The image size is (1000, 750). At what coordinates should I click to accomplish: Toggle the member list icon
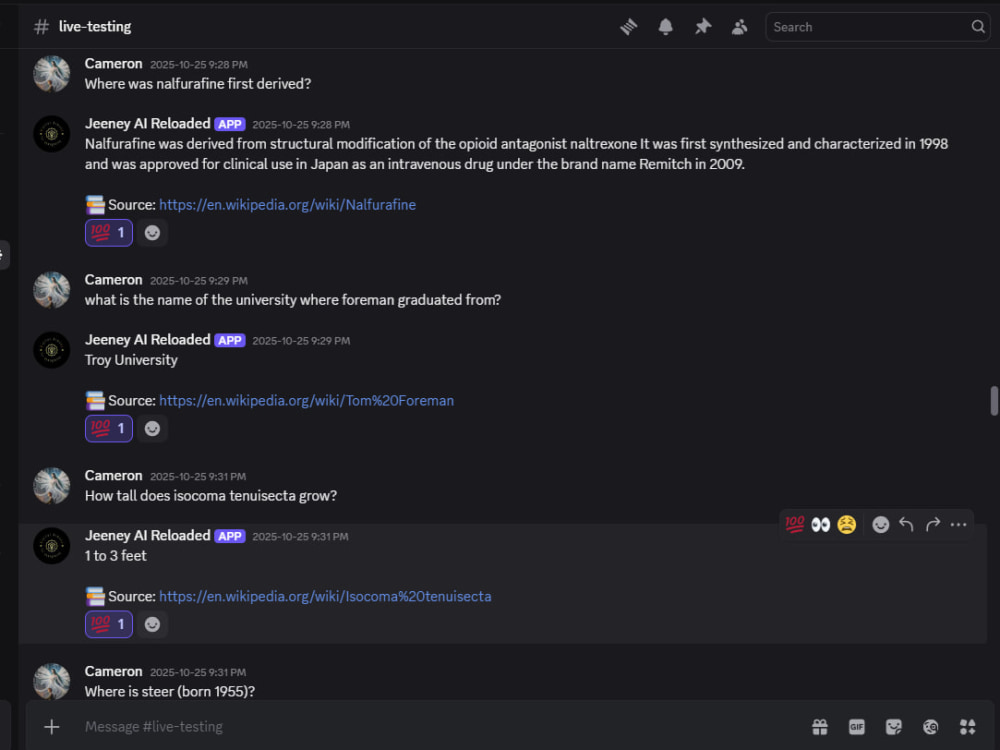click(739, 27)
